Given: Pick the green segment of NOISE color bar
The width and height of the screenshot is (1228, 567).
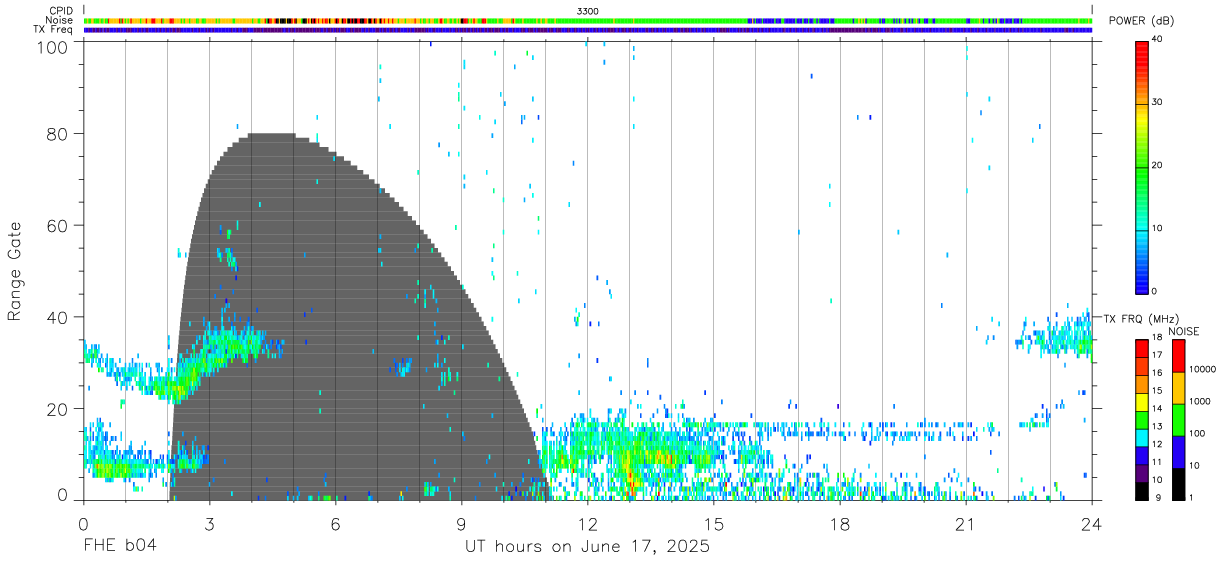Looking at the screenshot, I should (1177, 419).
